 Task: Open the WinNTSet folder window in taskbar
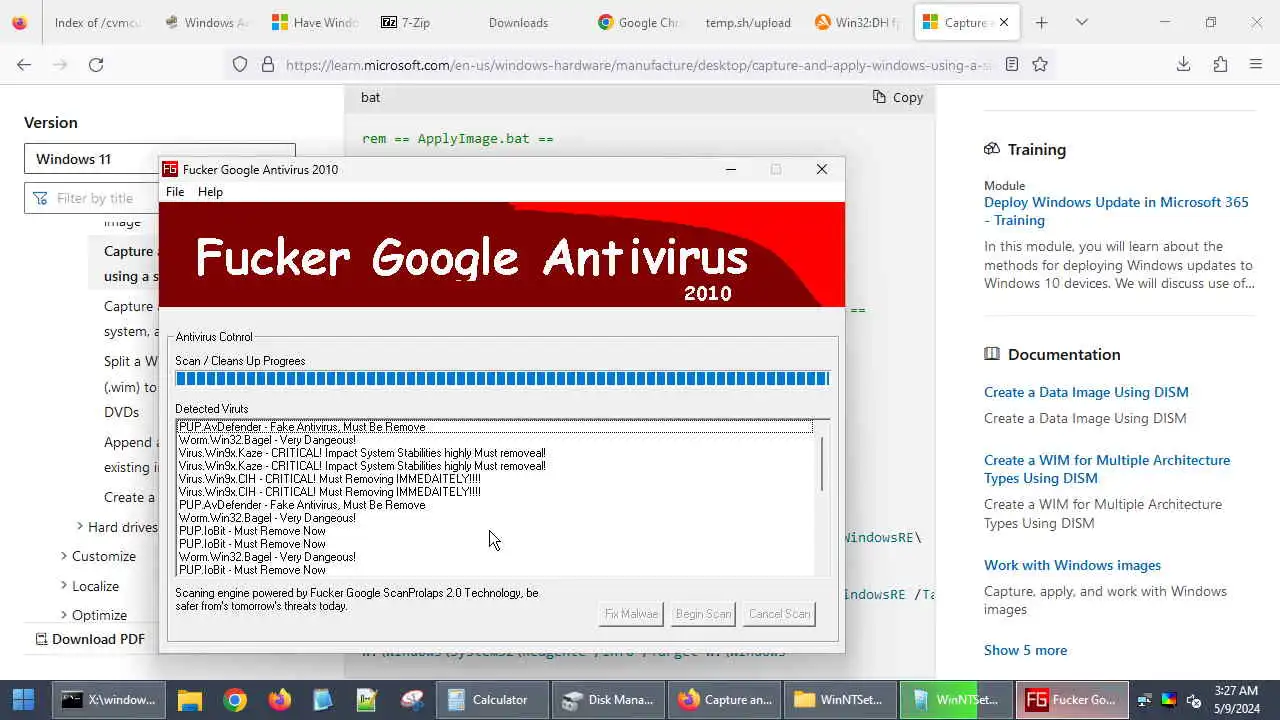tap(840, 700)
